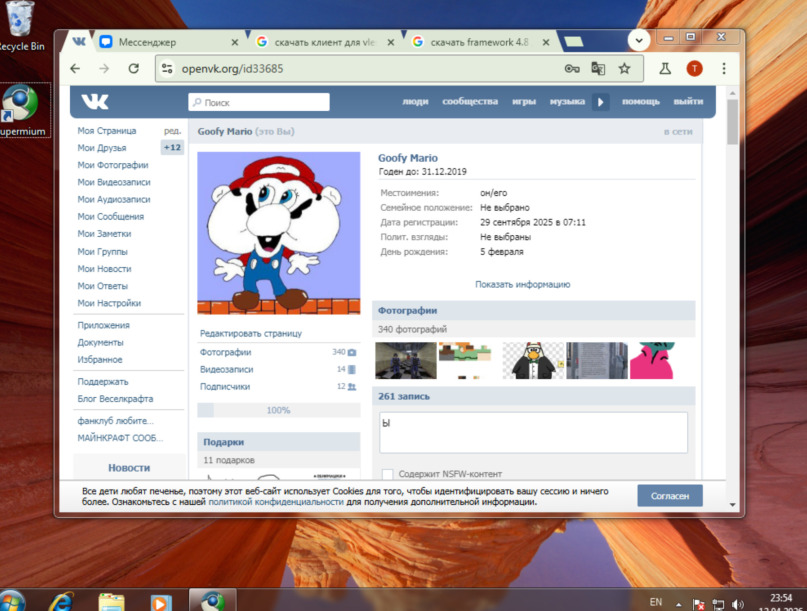Click ред. next to Моя Страница
The width and height of the screenshot is (807, 611).
(x=172, y=131)
